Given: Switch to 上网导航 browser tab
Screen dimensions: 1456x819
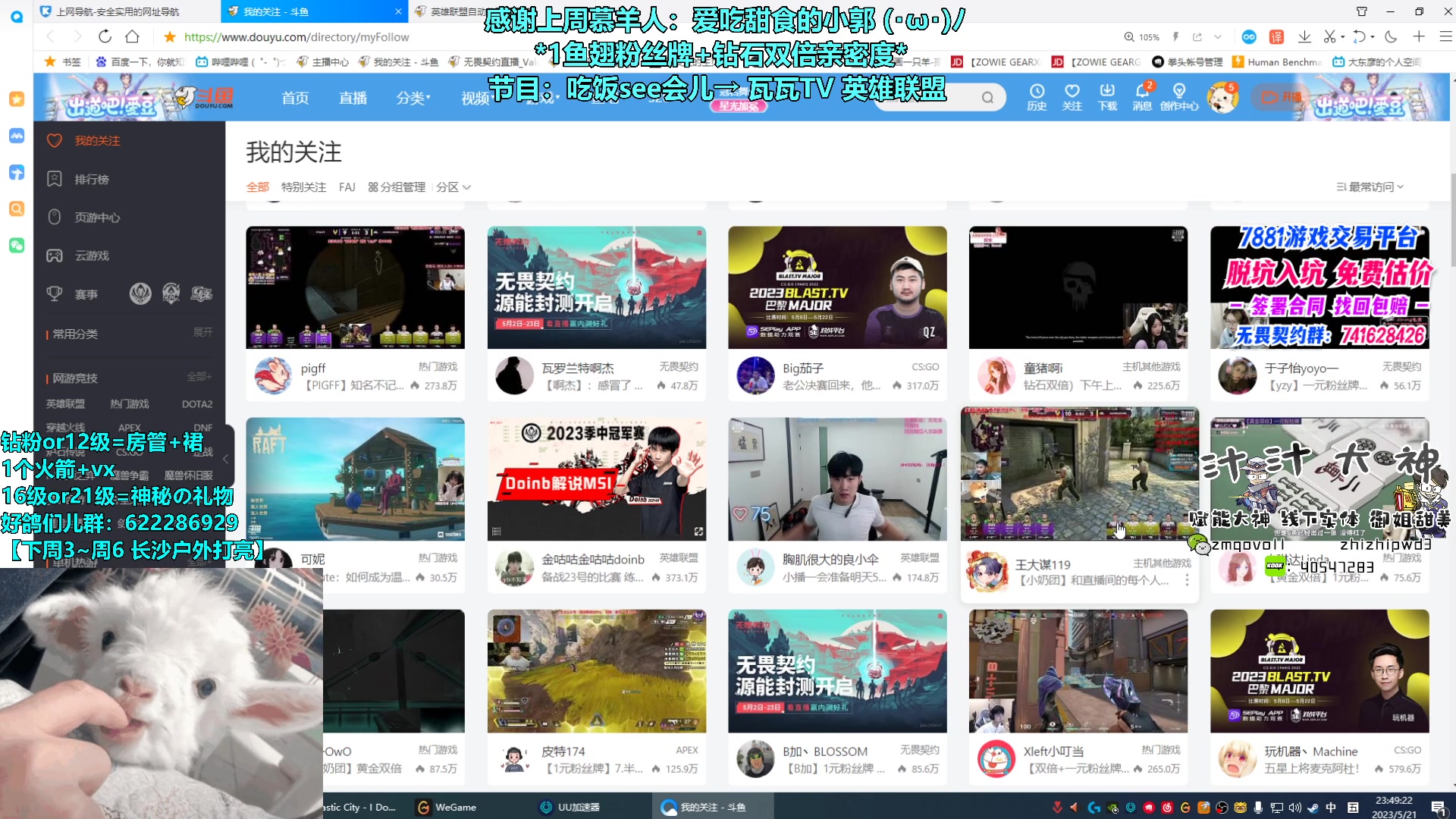Looking at the screenshot, I should pyautogui.click(x=118, y=11).
